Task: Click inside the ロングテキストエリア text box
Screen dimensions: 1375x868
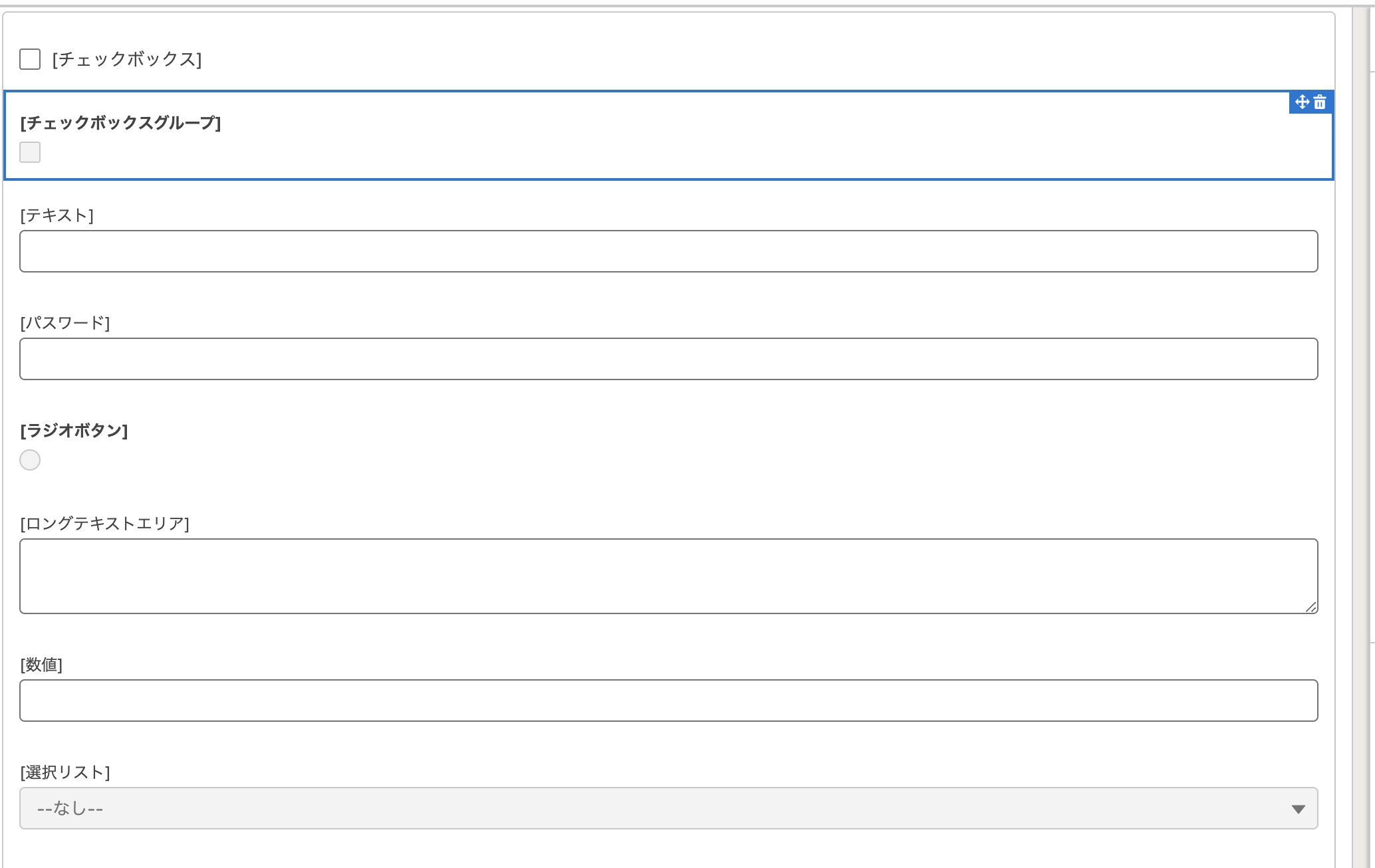Action: pyautogui.click(x=668, y=576)
